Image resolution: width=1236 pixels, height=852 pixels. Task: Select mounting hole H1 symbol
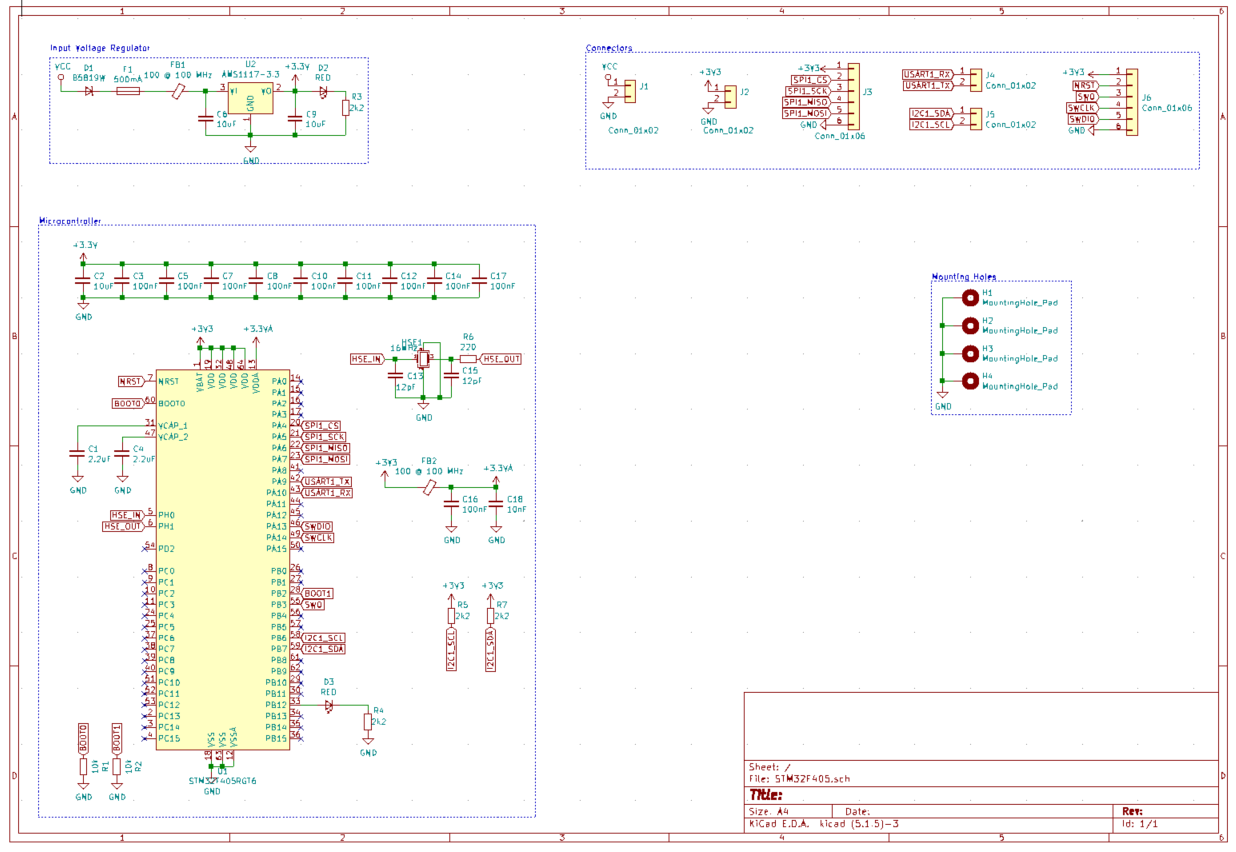click(968, 297)
